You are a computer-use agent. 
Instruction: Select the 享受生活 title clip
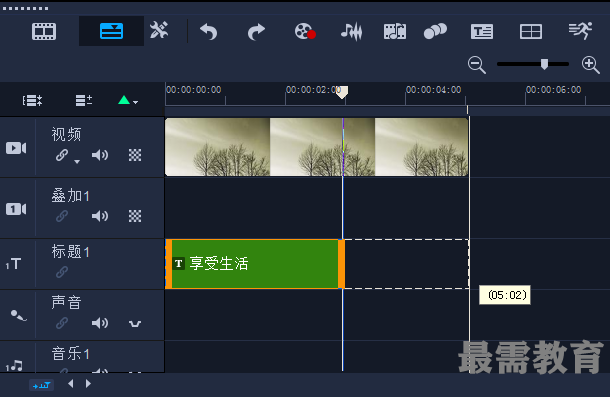point(255,264)
